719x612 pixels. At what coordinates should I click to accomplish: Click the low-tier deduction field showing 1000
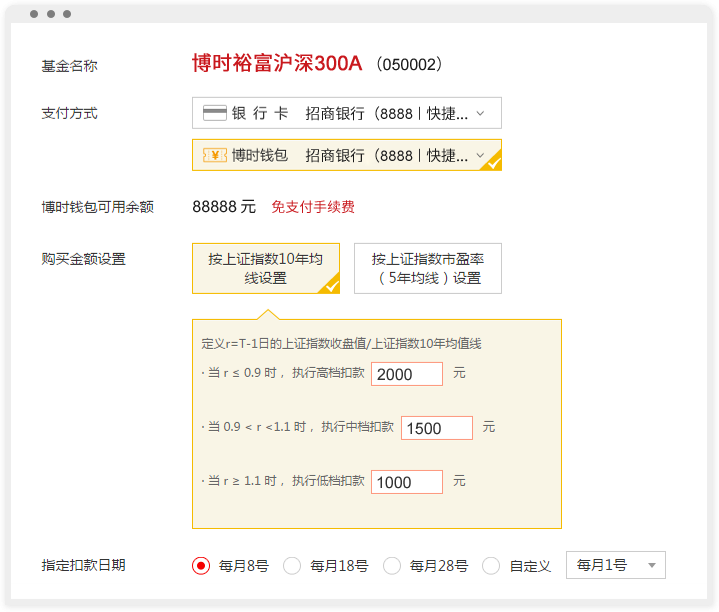click(407, 482)
